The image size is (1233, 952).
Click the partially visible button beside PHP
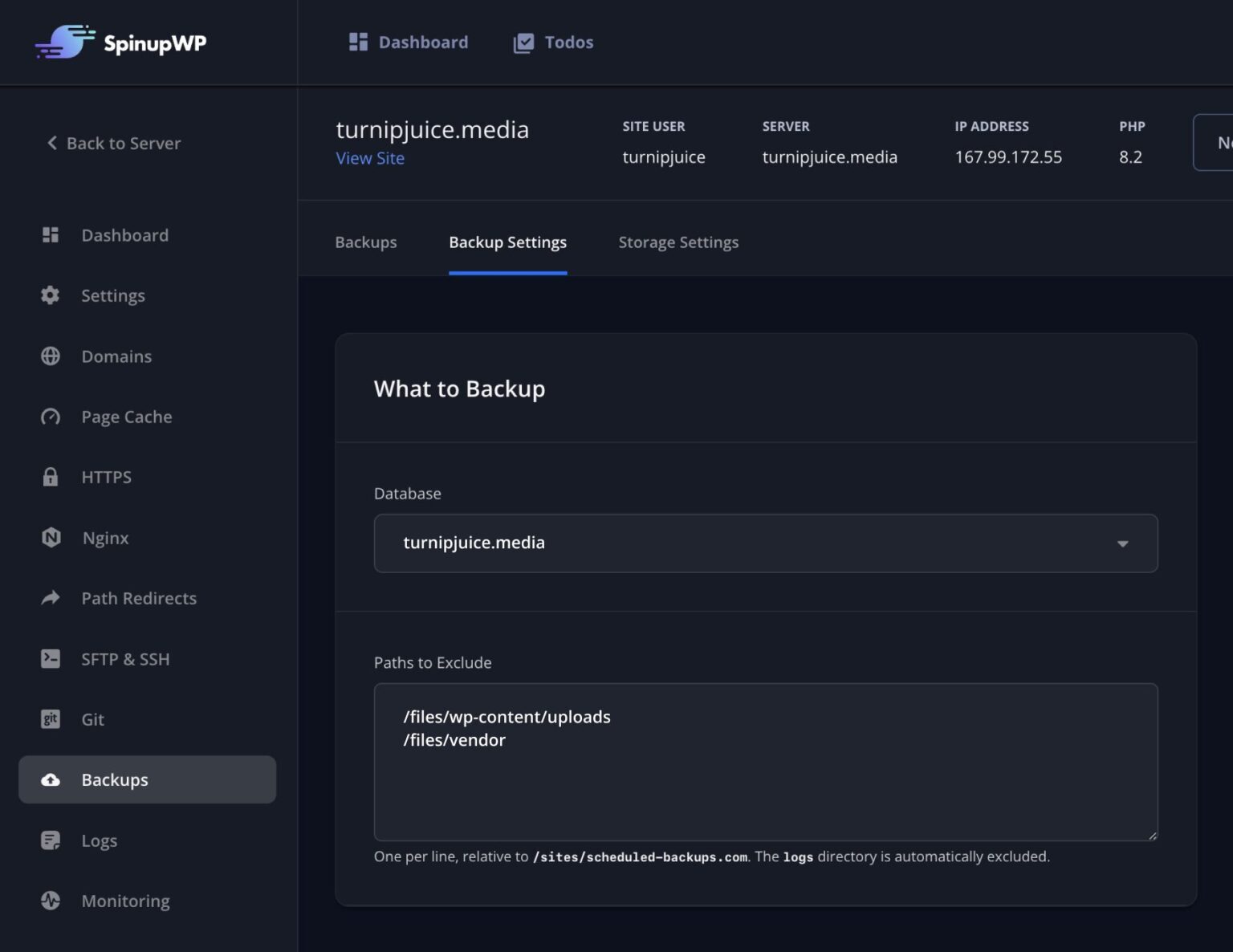(x=1213, y=142)
